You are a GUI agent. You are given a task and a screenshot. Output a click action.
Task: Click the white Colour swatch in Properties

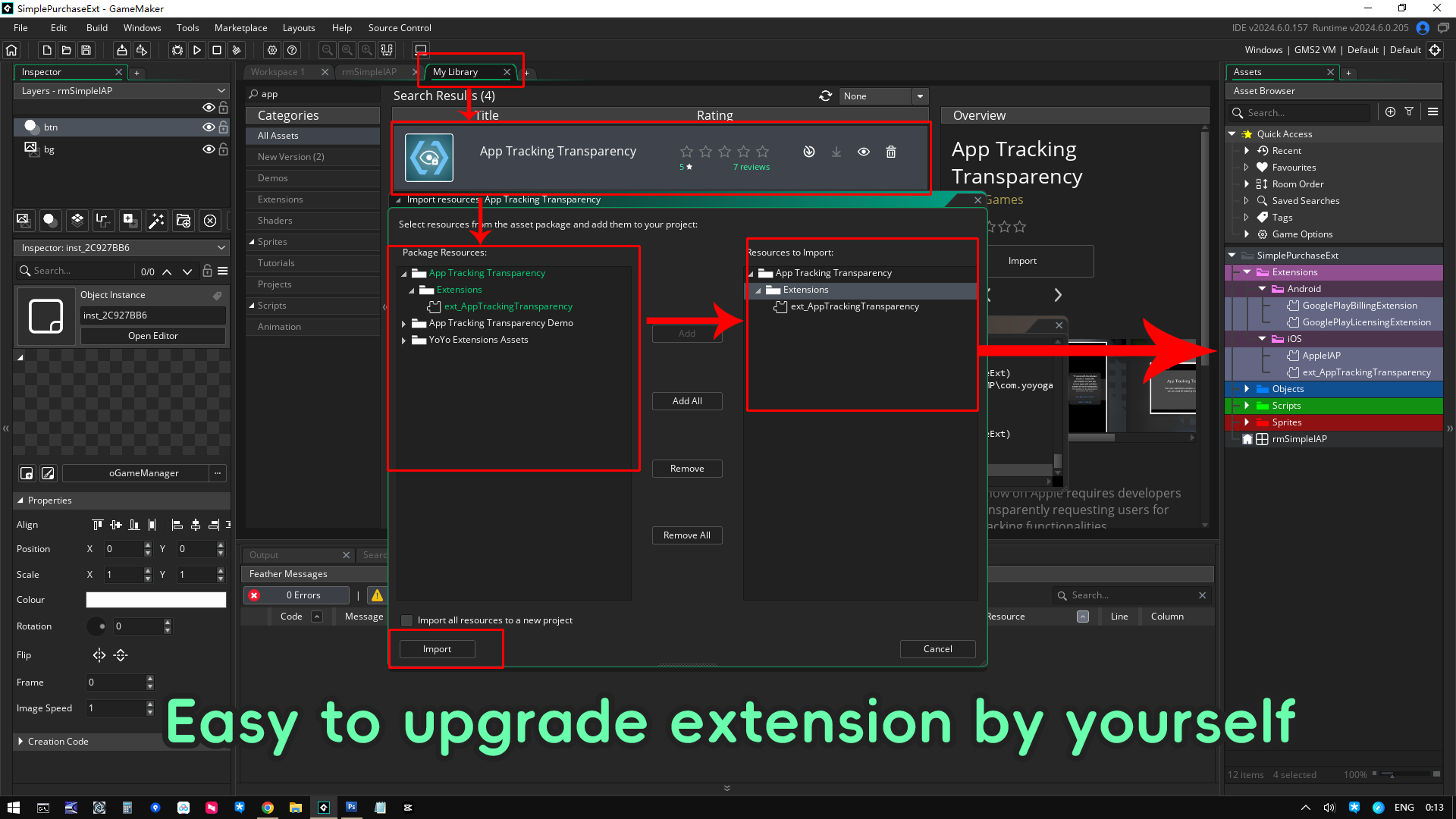click(x=155, y=600)
